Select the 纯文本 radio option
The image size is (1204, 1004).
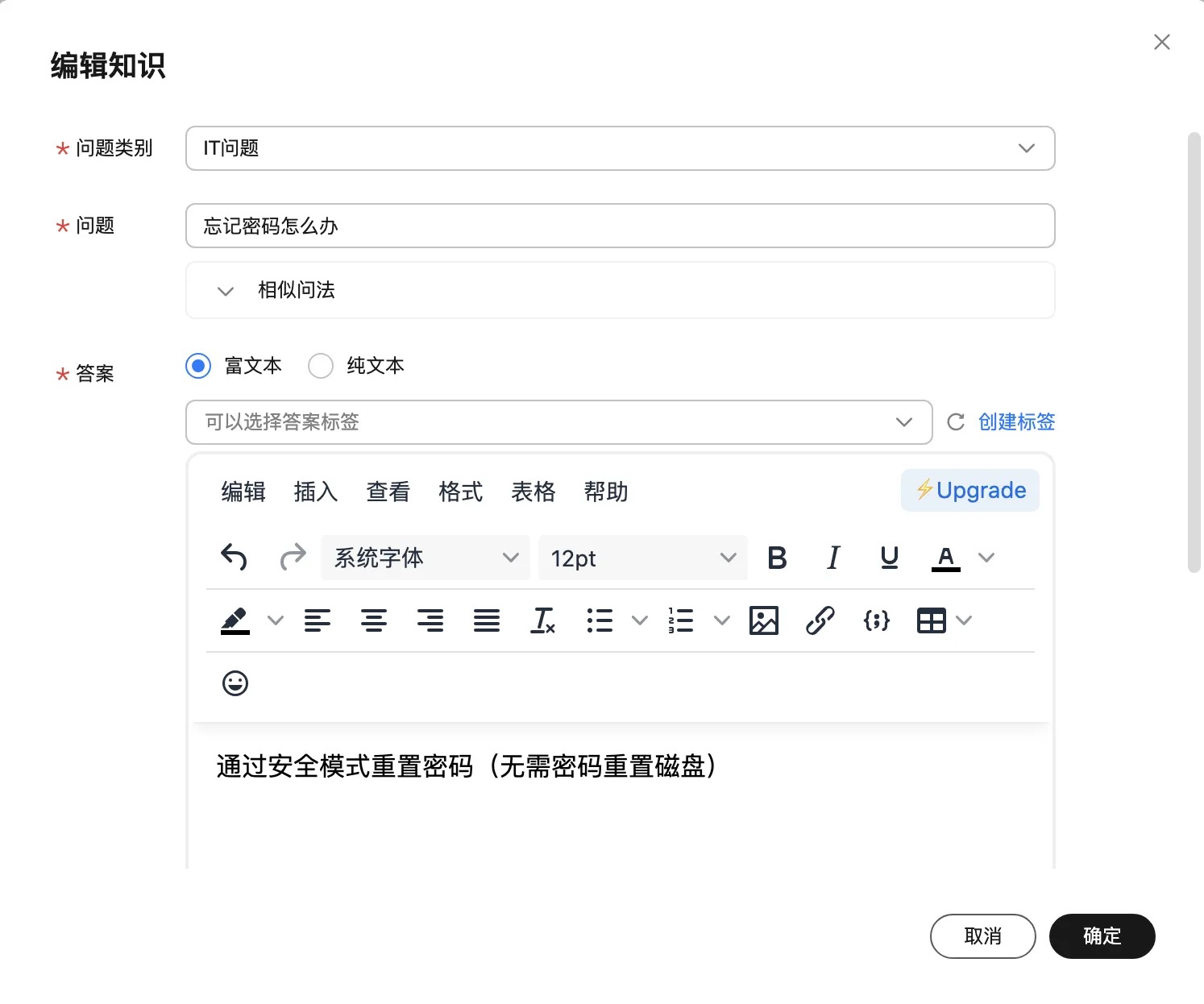[321, 366]
